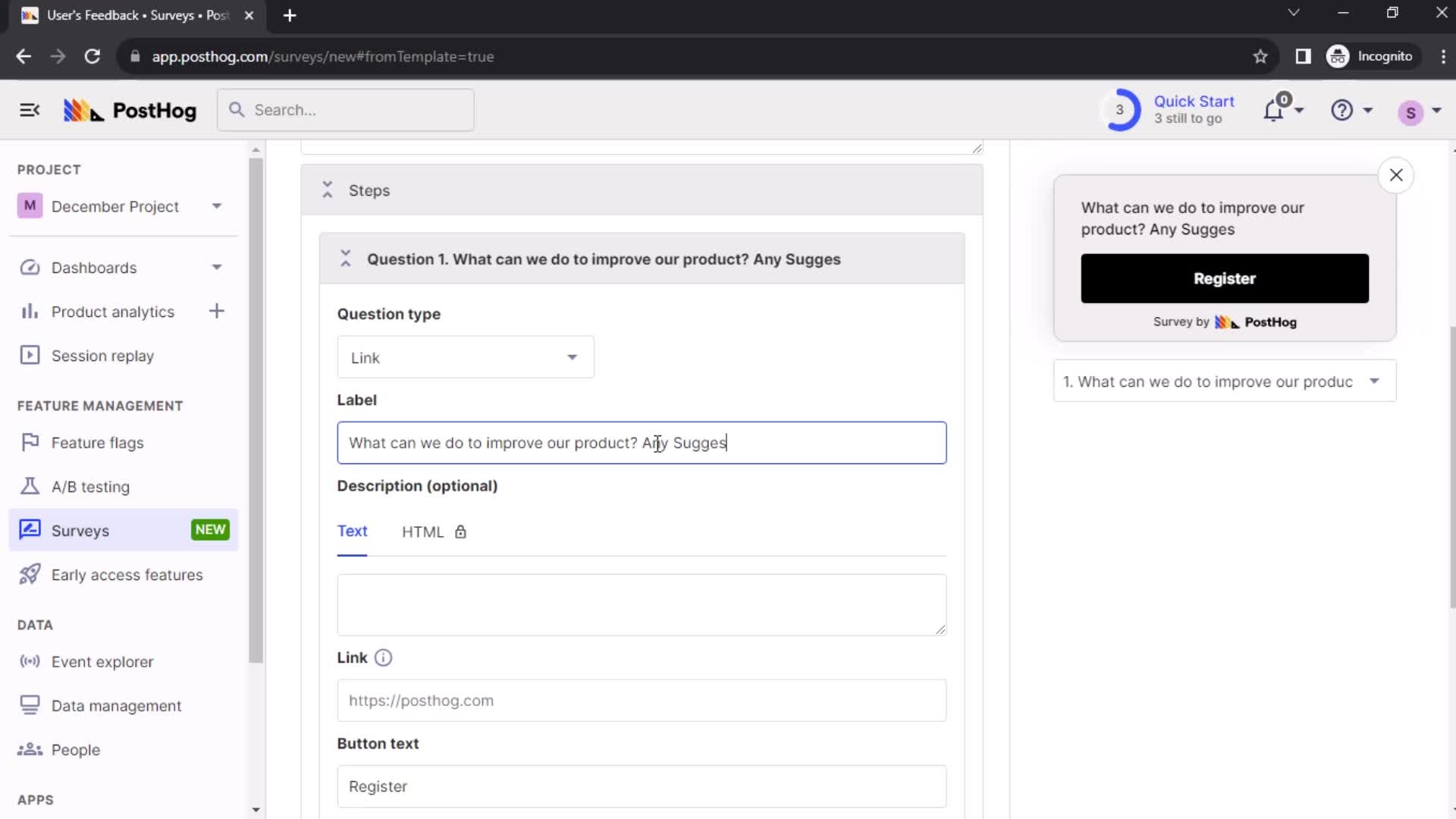Click Quick Start progress icon
The image size is (1456, 819).
click(1120, 110)
